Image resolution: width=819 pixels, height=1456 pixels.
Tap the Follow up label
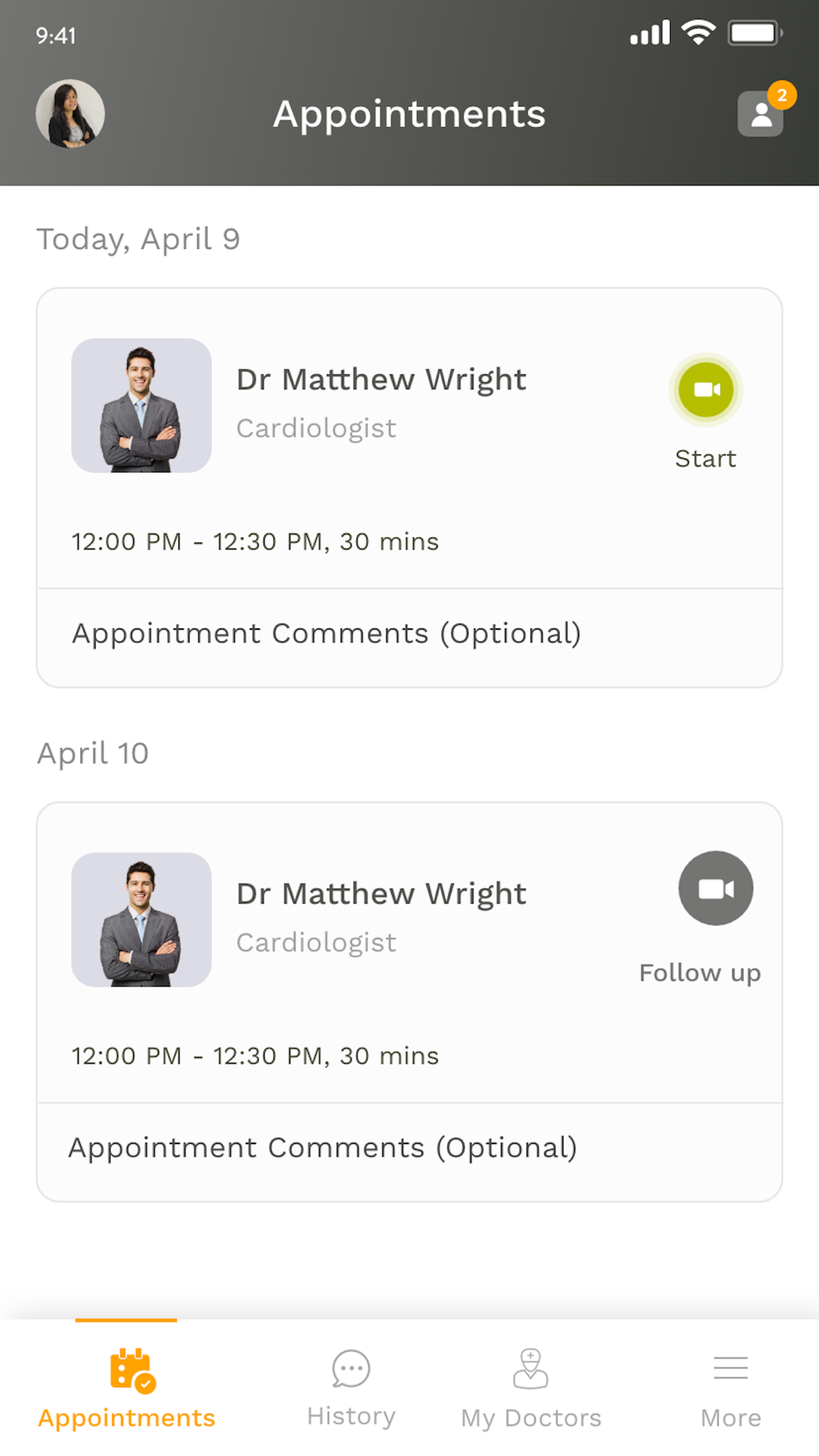(699, 973)
